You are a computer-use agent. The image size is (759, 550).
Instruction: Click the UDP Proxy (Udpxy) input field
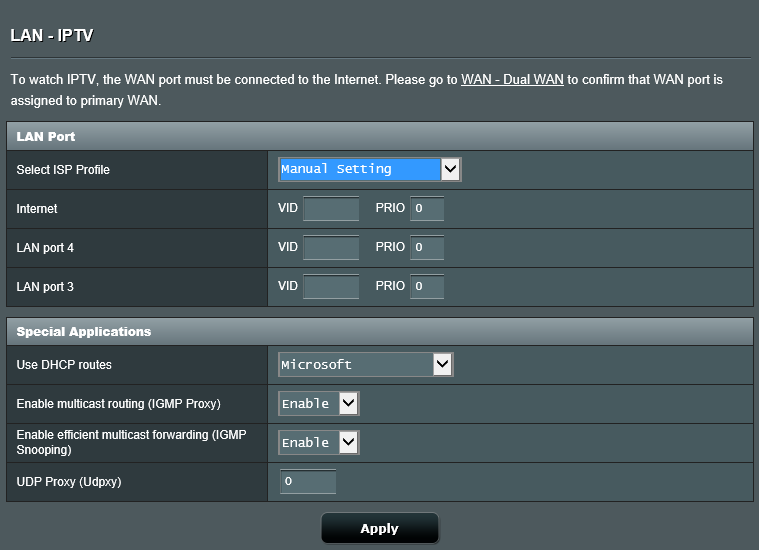coord(307,482)
